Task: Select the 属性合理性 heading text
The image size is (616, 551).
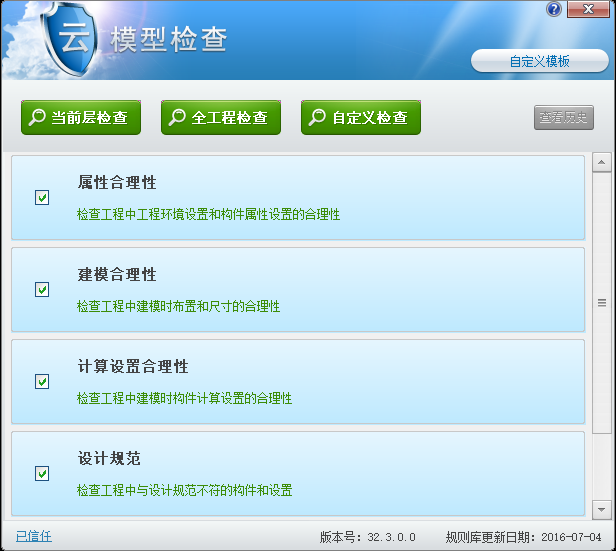Action: 117,183
